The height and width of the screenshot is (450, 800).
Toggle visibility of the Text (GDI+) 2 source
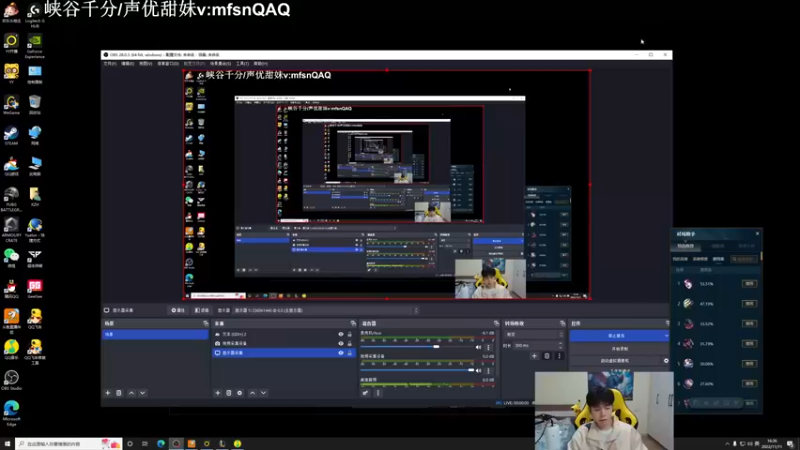coord(341,334)
